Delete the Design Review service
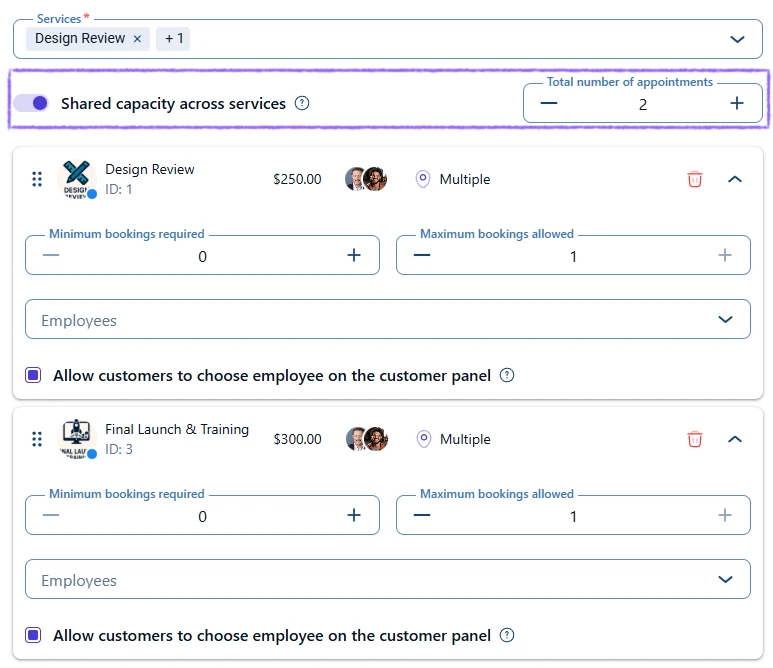 [695, 179]
